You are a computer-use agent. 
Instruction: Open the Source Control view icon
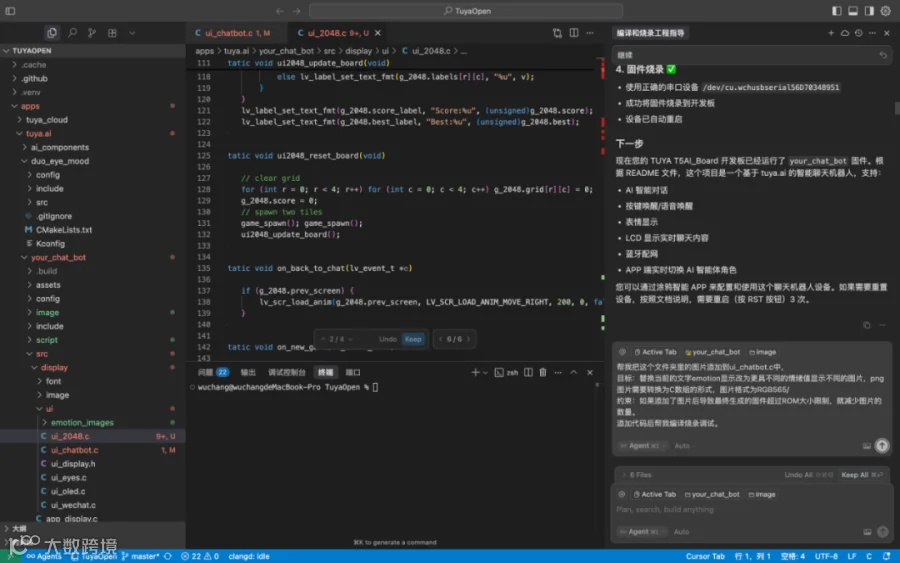pos(92,33)
